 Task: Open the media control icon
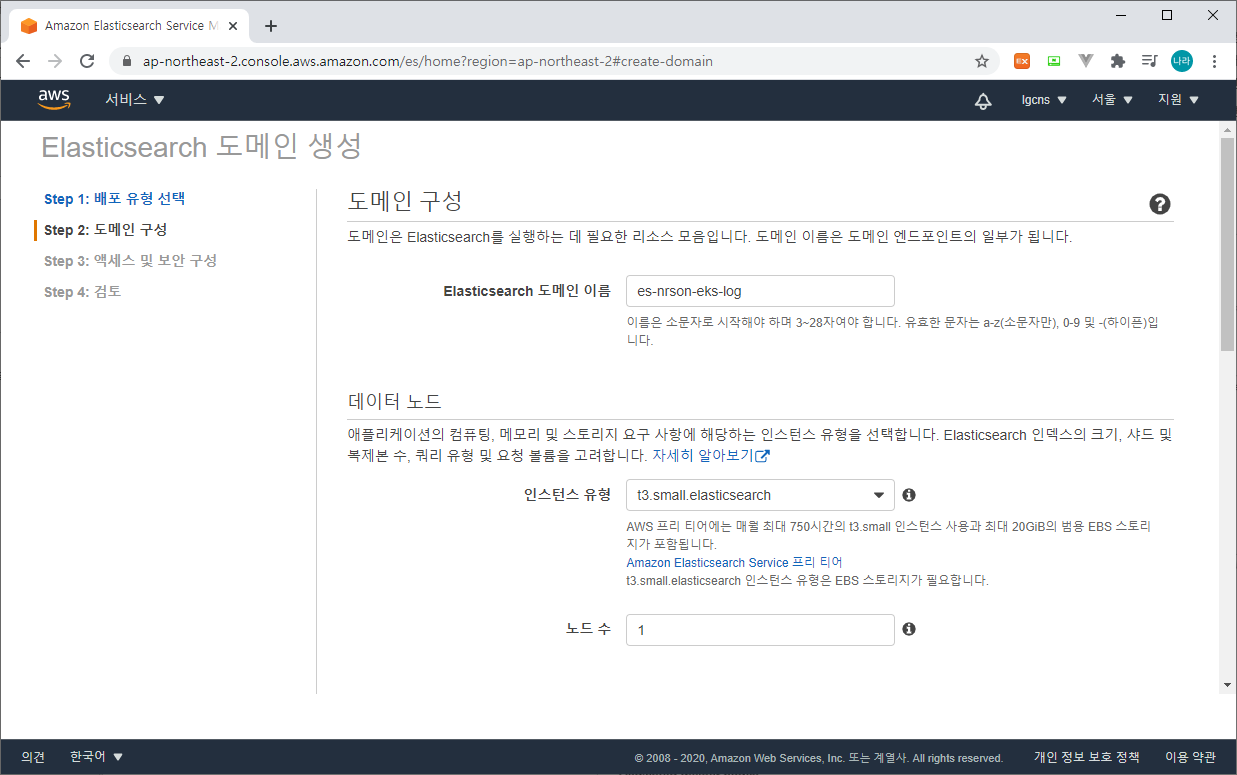coord(1150,61)
